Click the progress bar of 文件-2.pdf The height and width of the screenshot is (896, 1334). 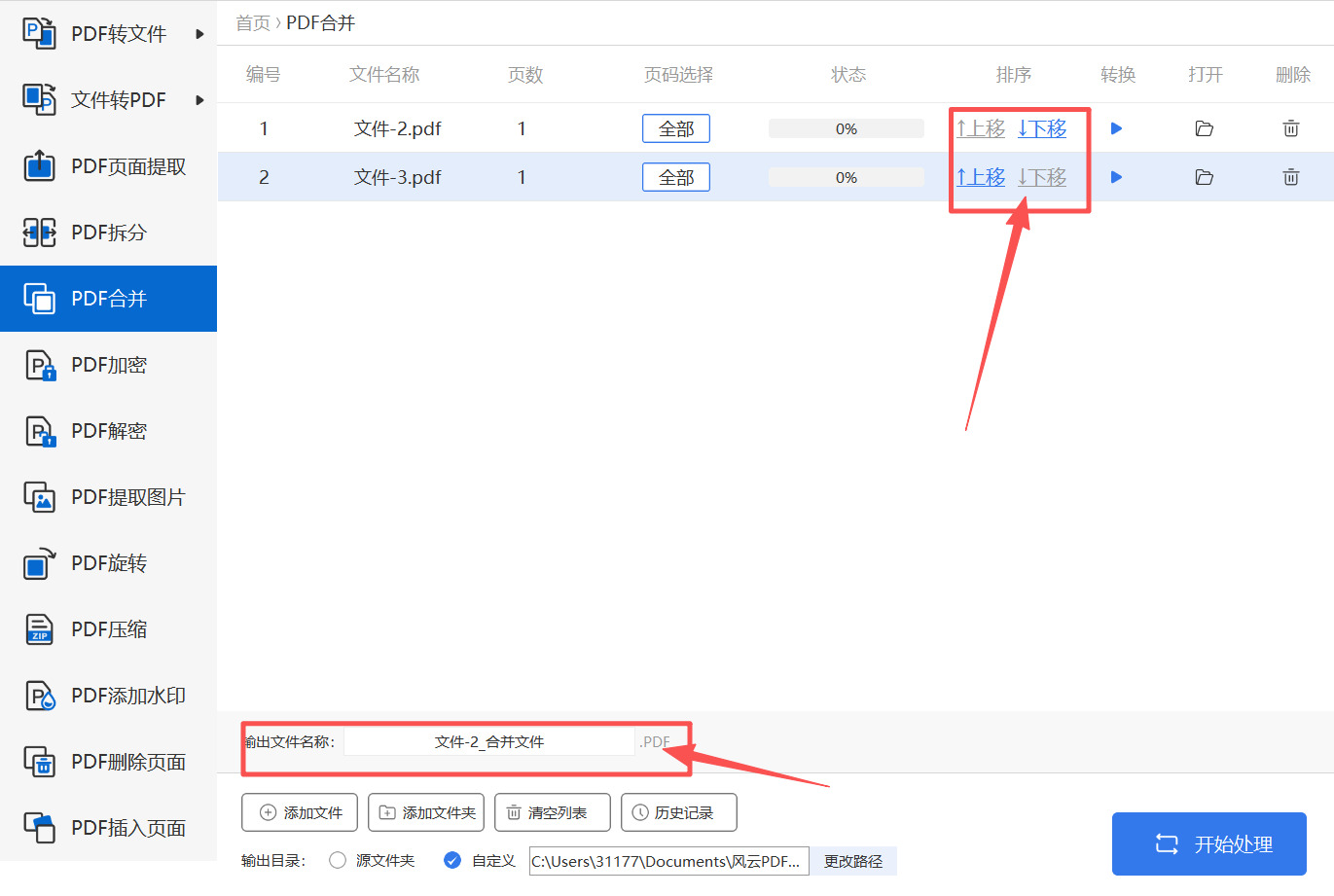point(846,127)
